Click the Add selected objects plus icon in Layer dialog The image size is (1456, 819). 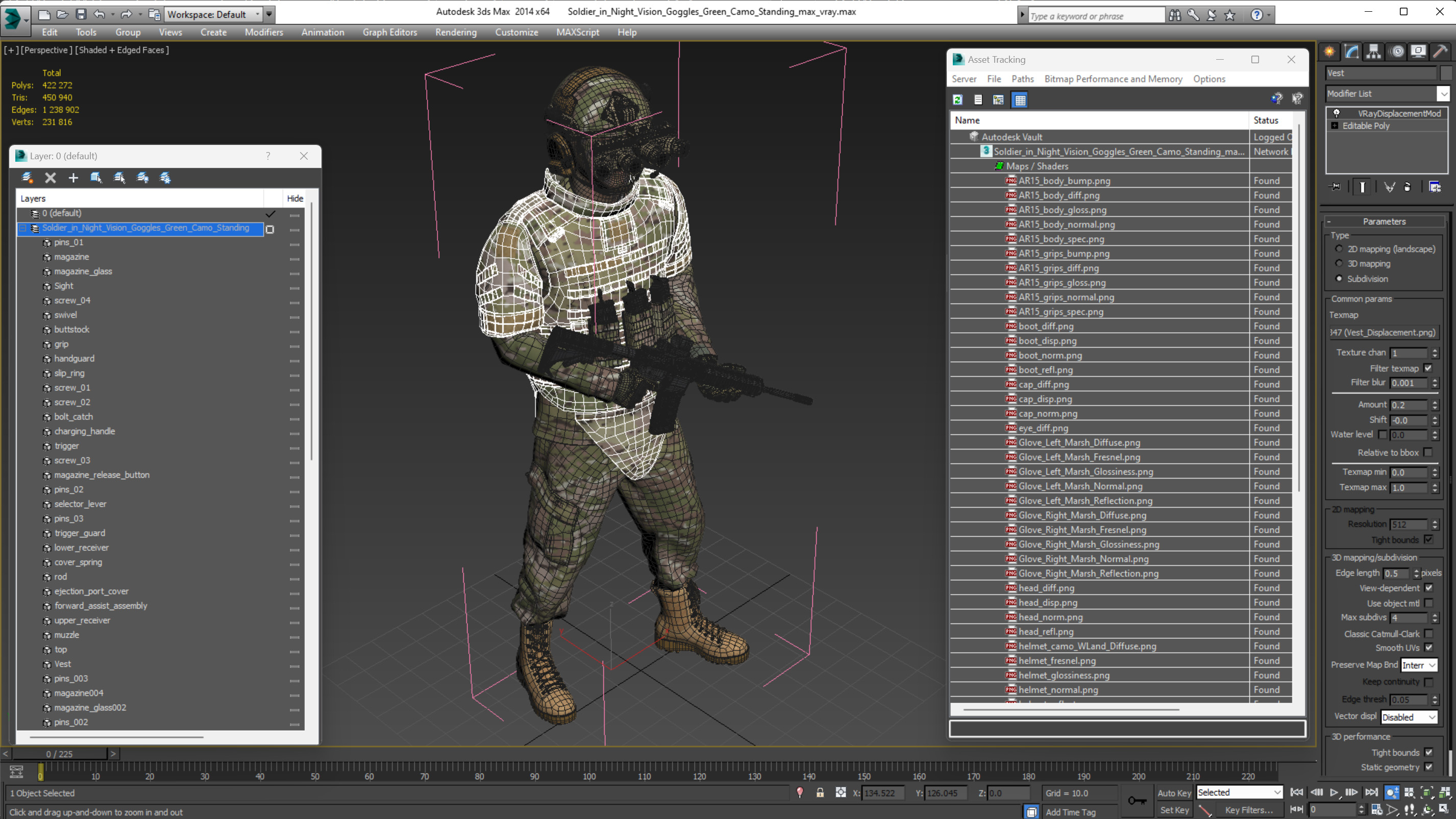(x=73, y=178)
